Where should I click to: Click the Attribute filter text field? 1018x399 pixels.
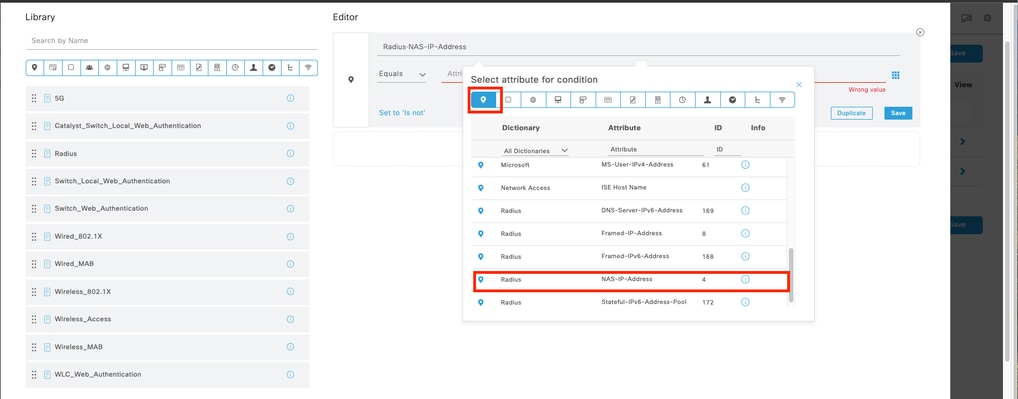tap(656, 150)
